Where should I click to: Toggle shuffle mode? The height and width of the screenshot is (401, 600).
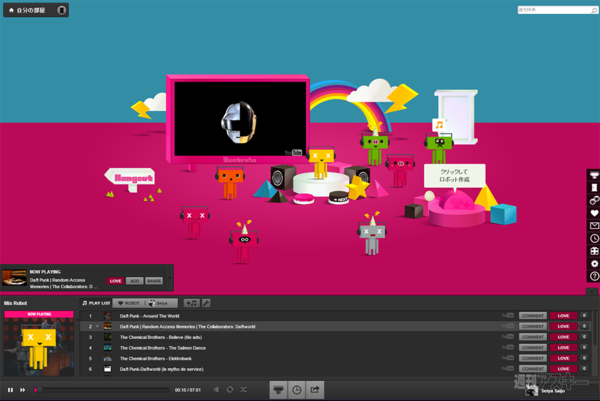(x=243, y=390)
